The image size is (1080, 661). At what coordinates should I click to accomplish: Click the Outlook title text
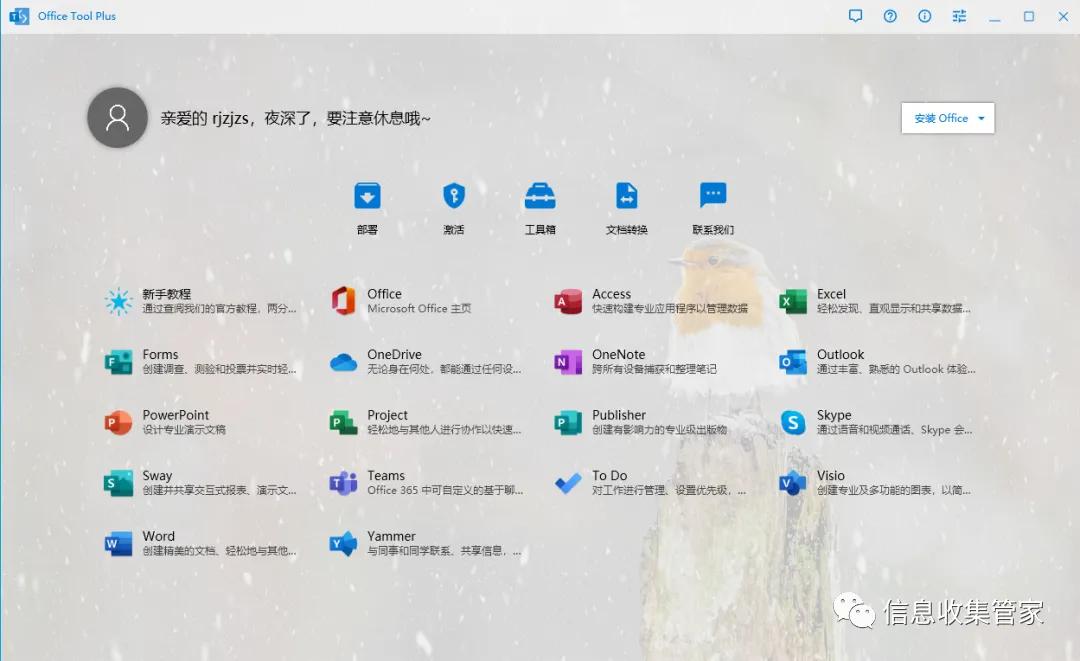840,355
